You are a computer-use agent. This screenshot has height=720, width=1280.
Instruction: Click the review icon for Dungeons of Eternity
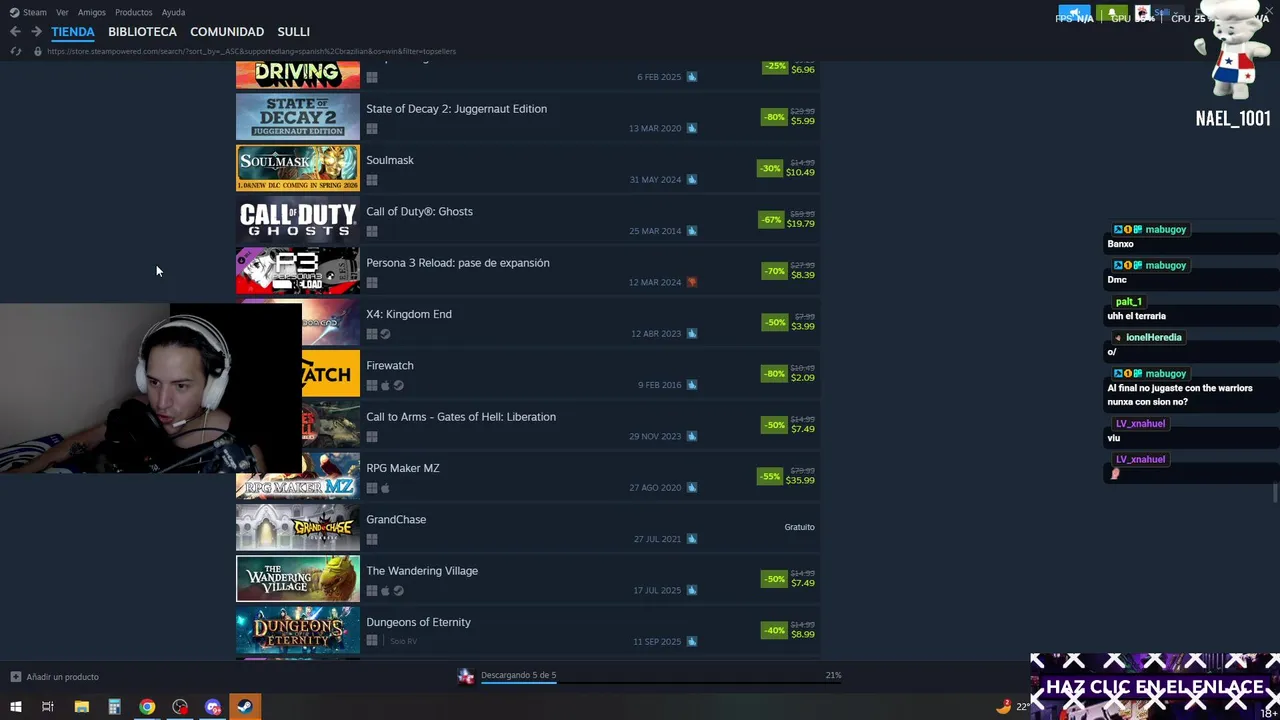click(x=692, y=642)
